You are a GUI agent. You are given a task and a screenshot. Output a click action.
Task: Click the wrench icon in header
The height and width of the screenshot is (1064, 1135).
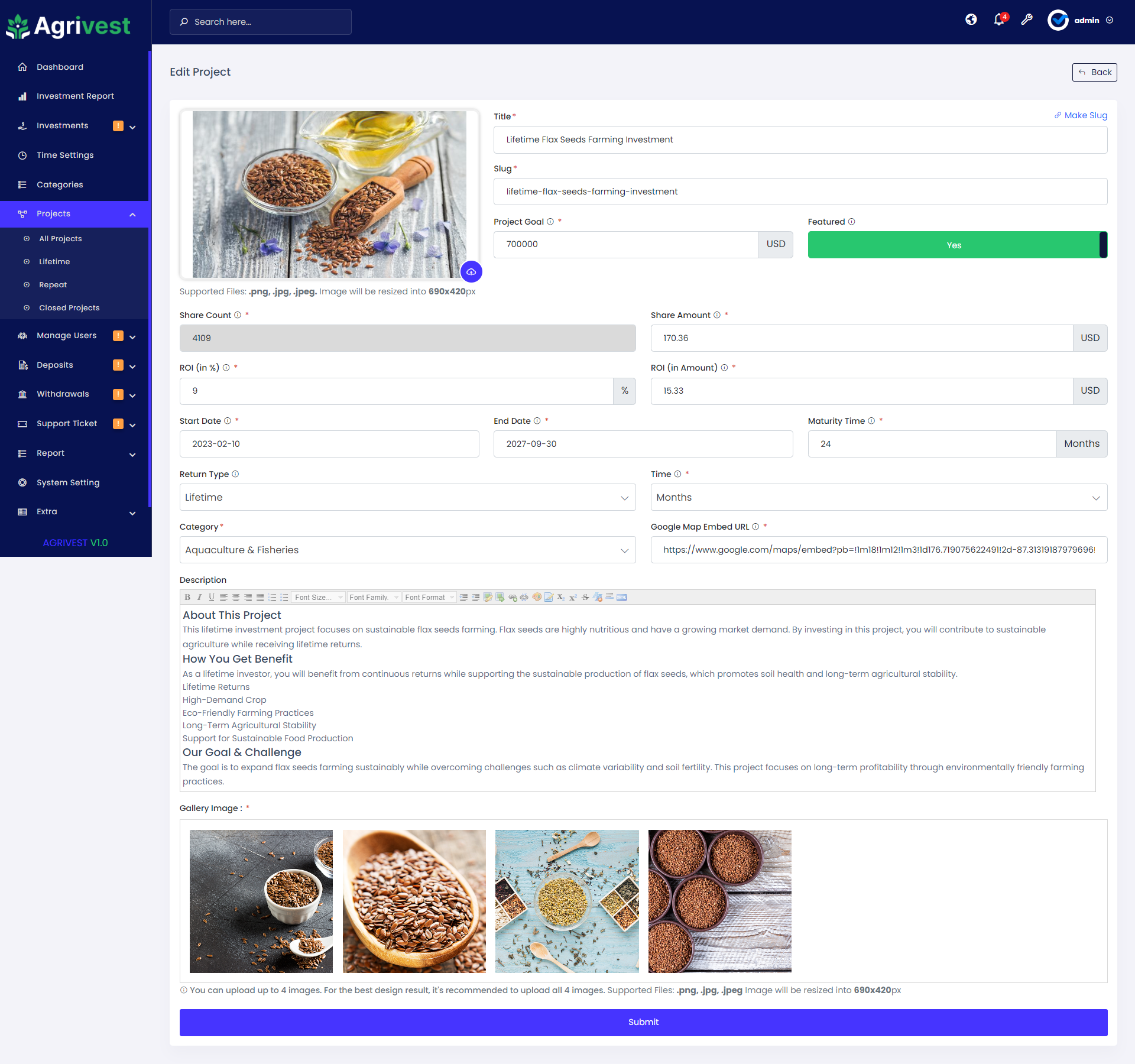click(1027, 20)
